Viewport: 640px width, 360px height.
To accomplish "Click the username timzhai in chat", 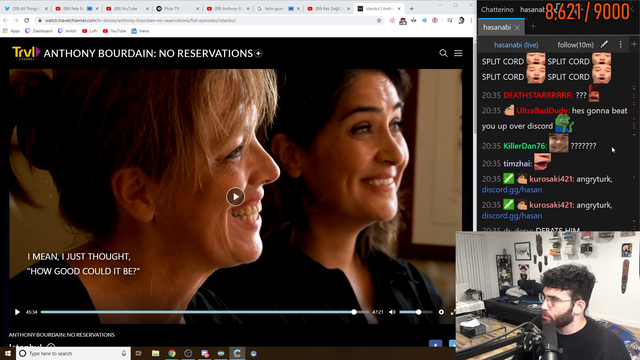I will click(x=517, y=164).
